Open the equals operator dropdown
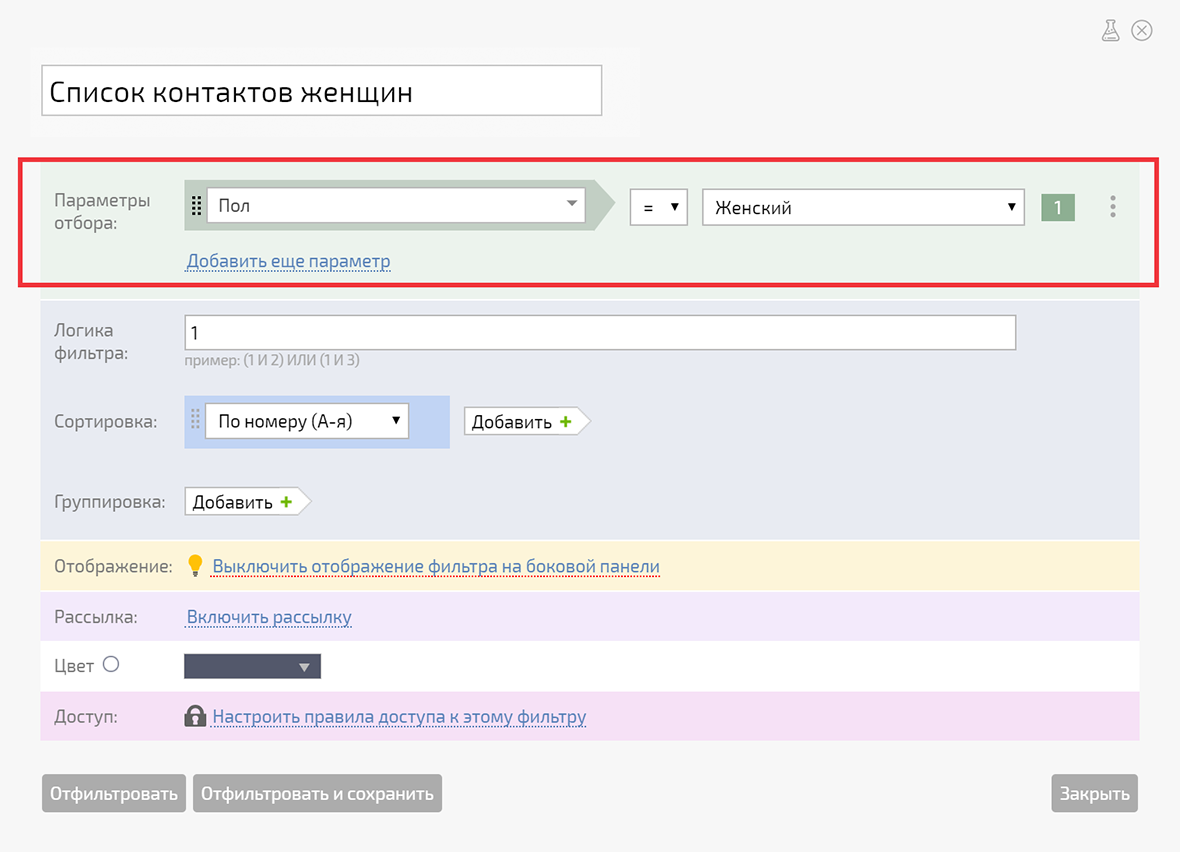The image size is (1180, 852). 658,207
